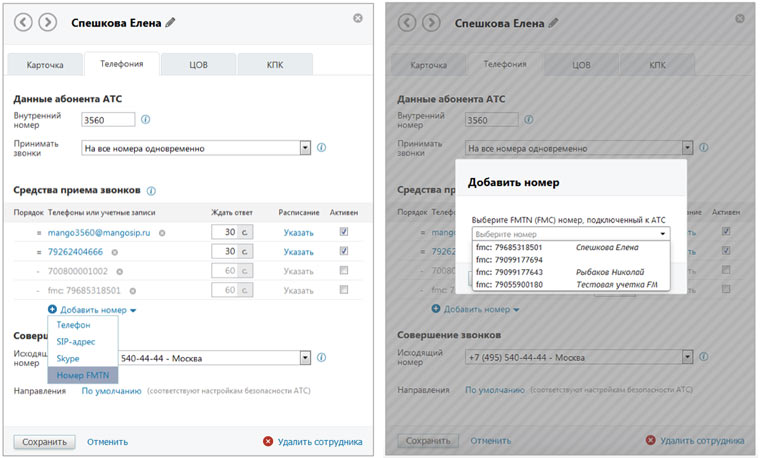The height and width of the screenshot is (458, 760).
Task: Click info icon beside left outgoing number dropdown
Action: pos(322,357)
